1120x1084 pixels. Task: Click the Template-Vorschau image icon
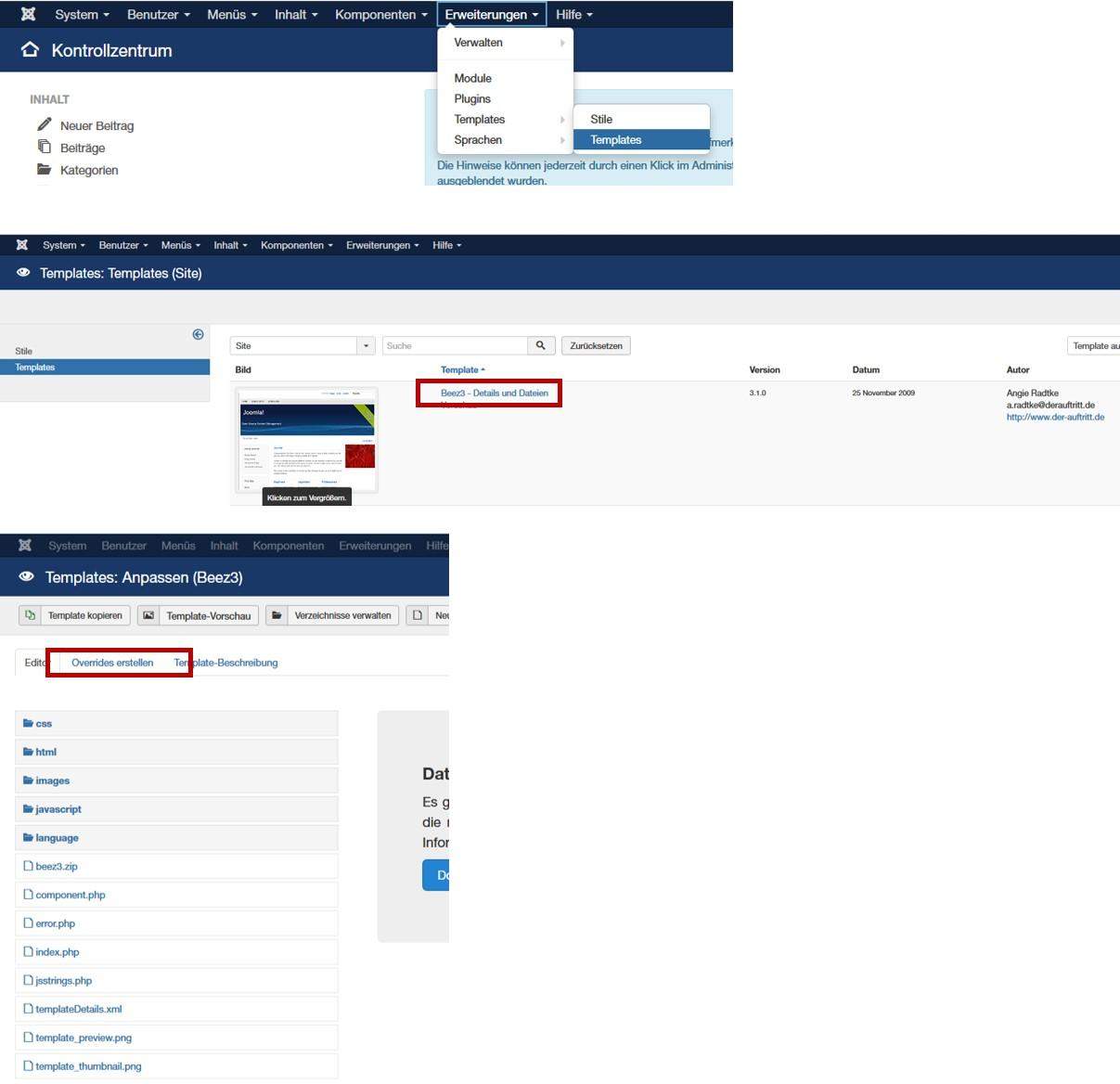[148, 615]
